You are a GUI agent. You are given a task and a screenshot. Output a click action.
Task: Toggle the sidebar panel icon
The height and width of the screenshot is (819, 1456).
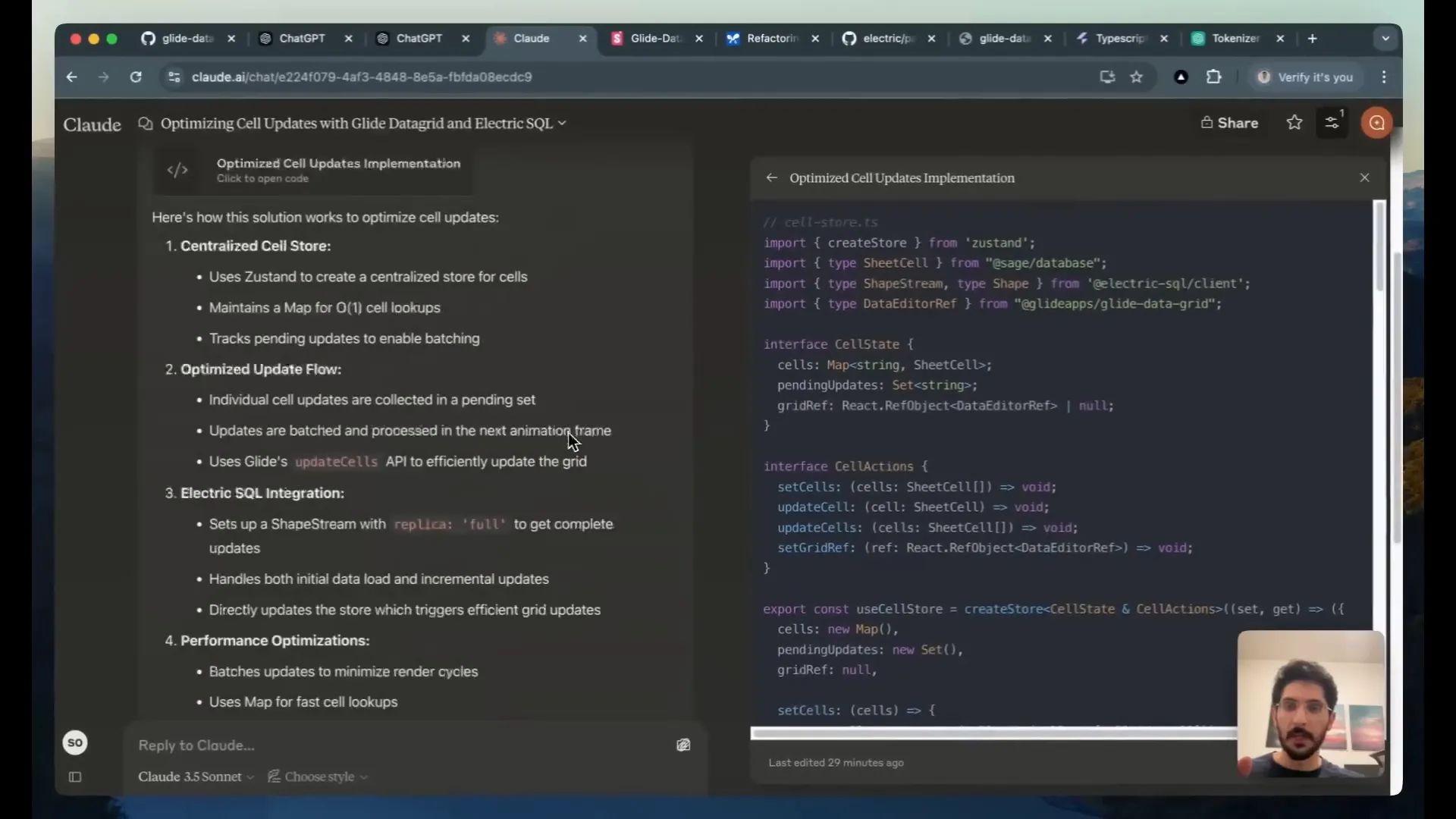(75, 777)
